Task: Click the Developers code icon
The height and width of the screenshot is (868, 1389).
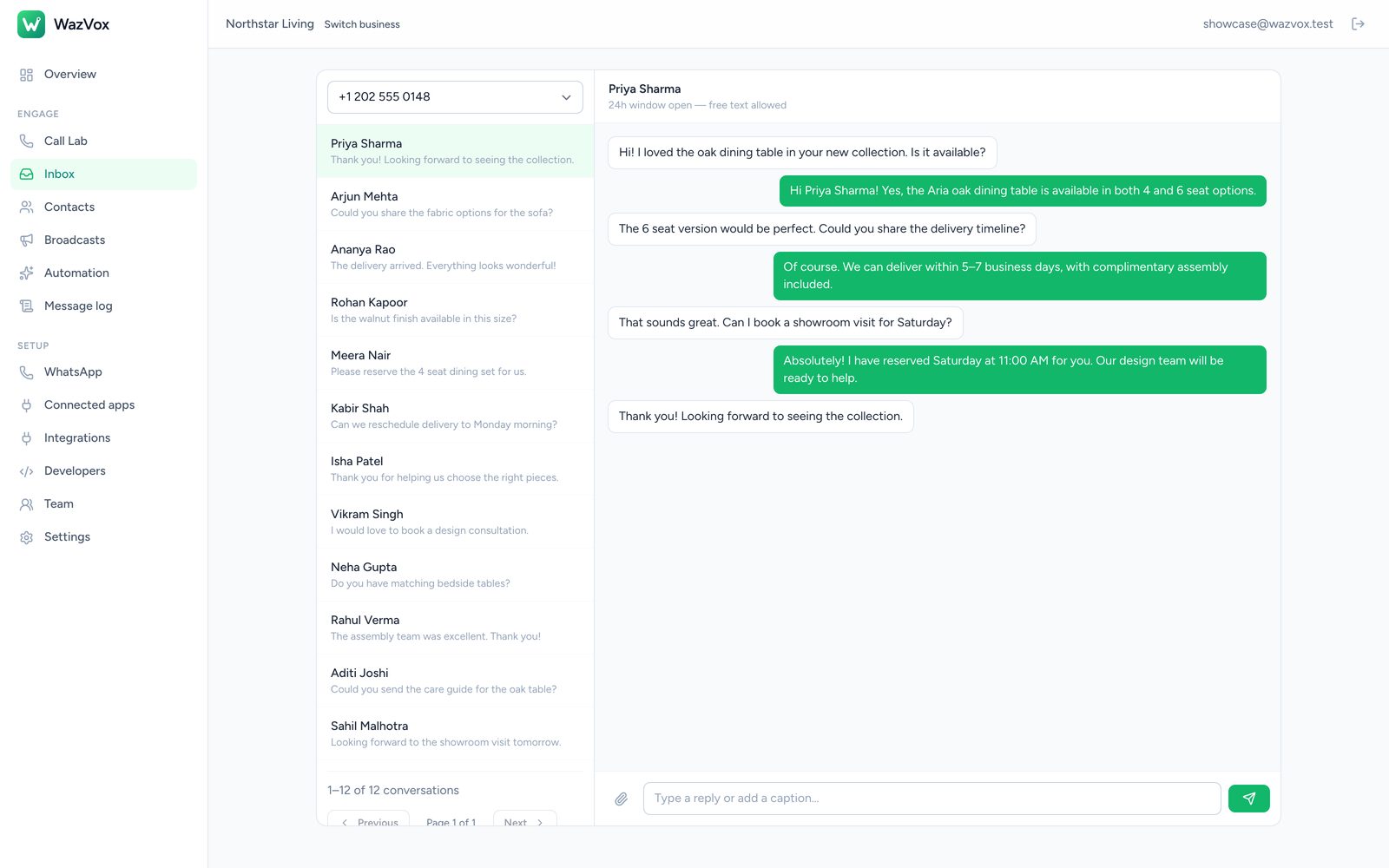Action: tap(27, 470)
